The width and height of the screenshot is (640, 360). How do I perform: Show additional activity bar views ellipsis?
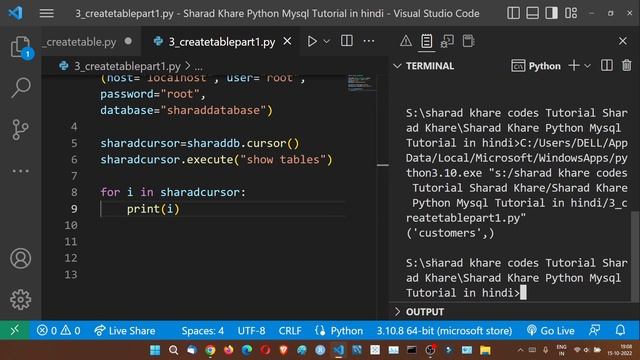[20, 171]
